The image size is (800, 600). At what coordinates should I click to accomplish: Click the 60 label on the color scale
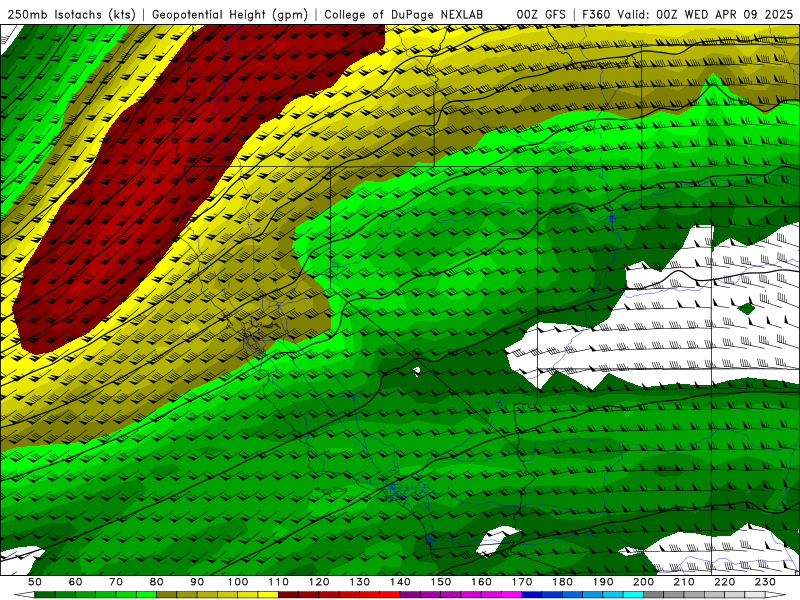pyautogui.click(x=76, y=582)
